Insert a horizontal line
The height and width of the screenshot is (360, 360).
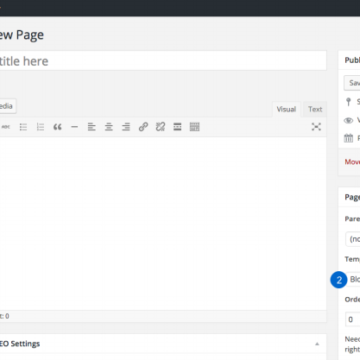click(x=74, y=127)
